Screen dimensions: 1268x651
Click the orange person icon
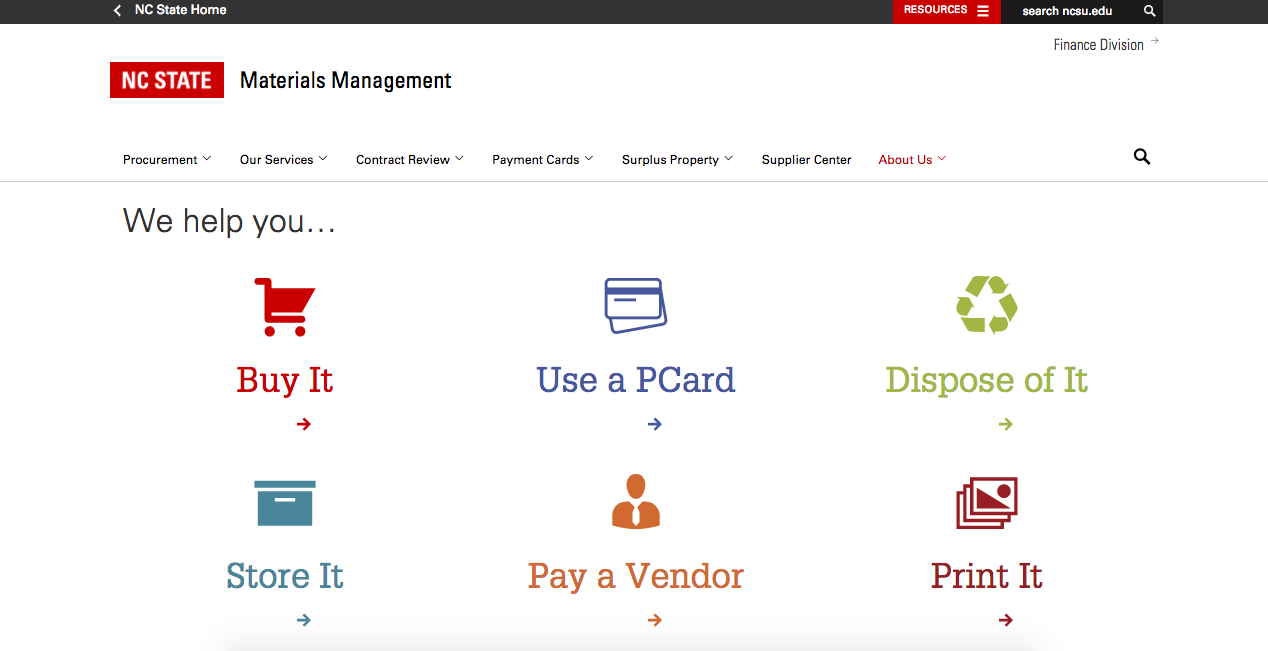click(x=636, y=502)
